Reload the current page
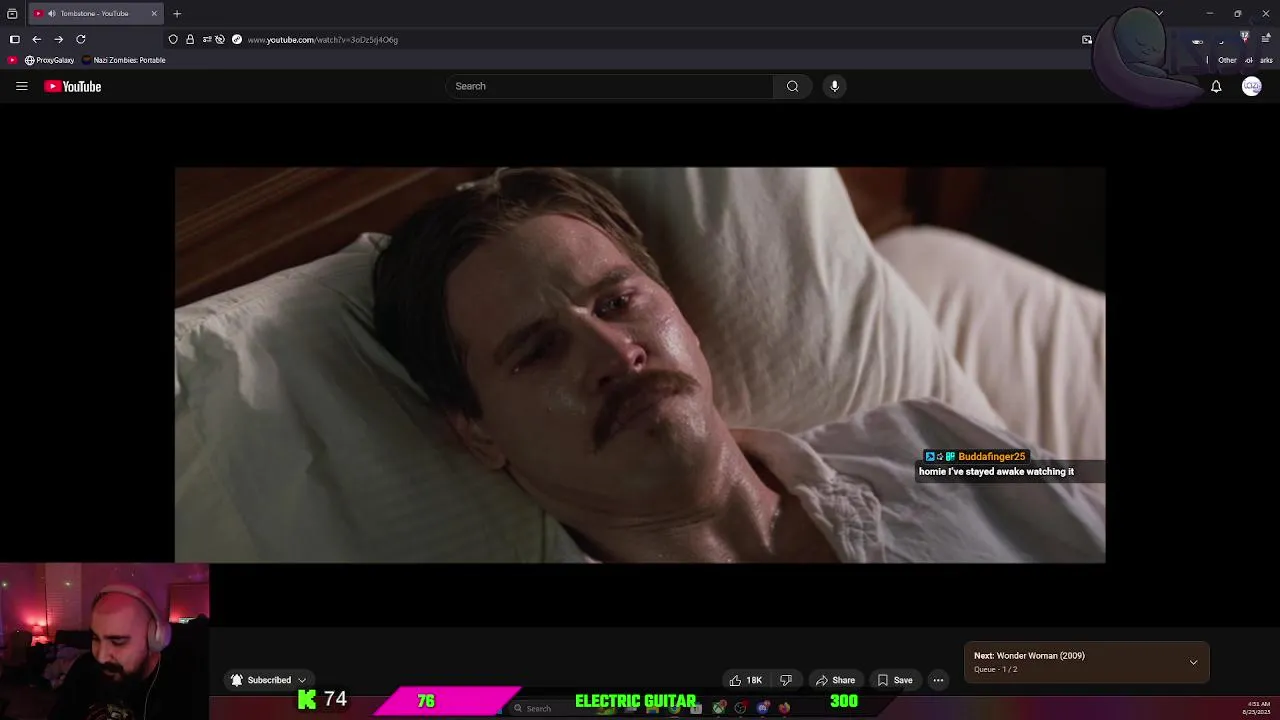Screen dimensions: 1280x720 pos(81,39)
